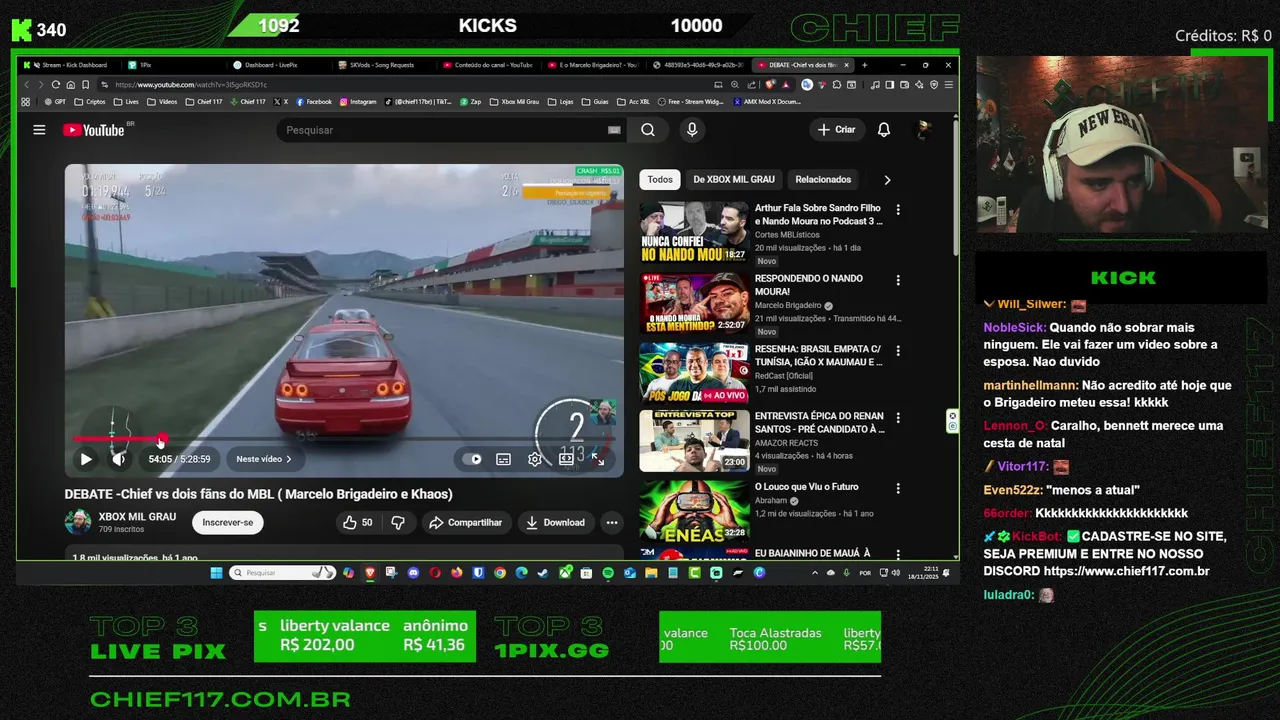Click the XBOX MIL GRAU channel avatar
Image resolution: width=1280 pixels, height=720 pixels.
point(77,522)
